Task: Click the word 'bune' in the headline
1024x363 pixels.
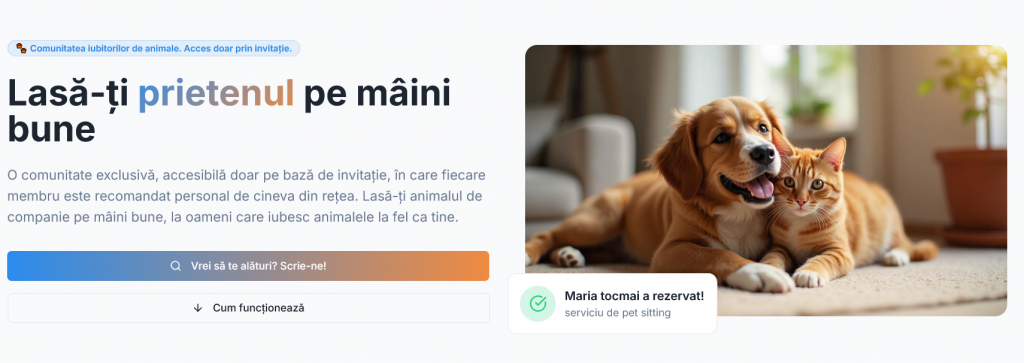Action: tap(52, 129)
